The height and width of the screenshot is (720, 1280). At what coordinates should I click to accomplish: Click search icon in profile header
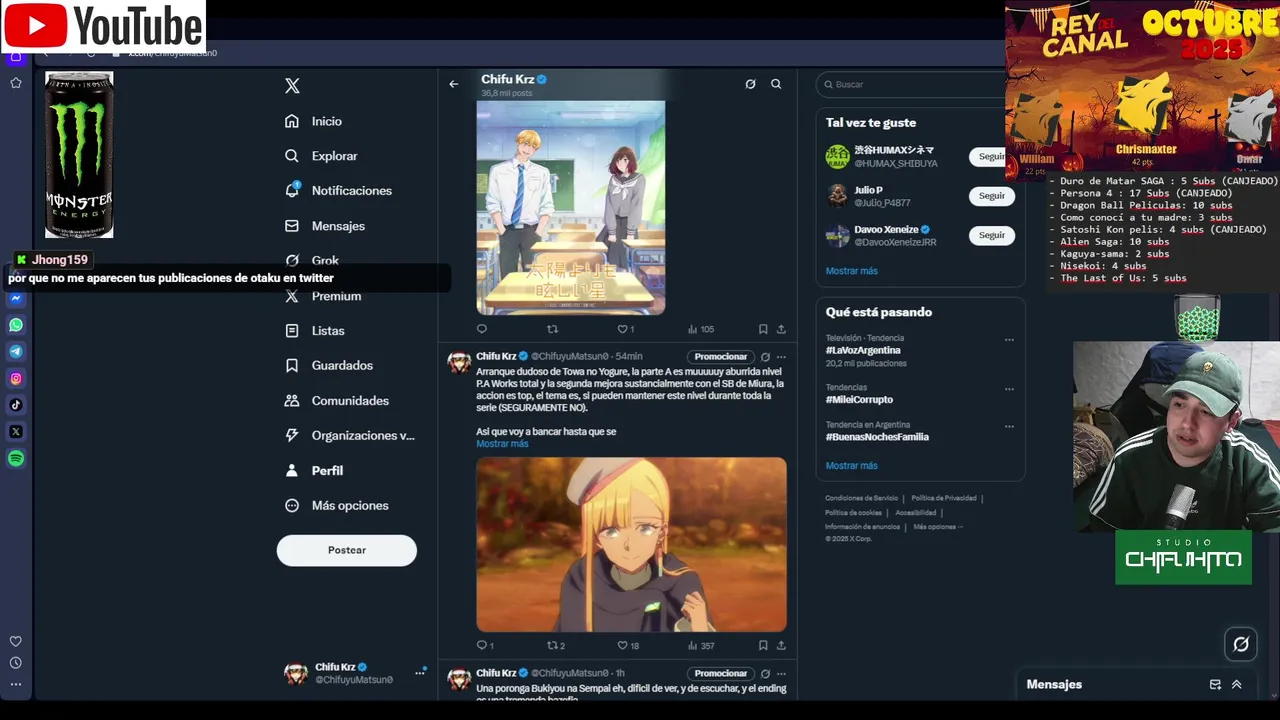[x=776, y=84]
